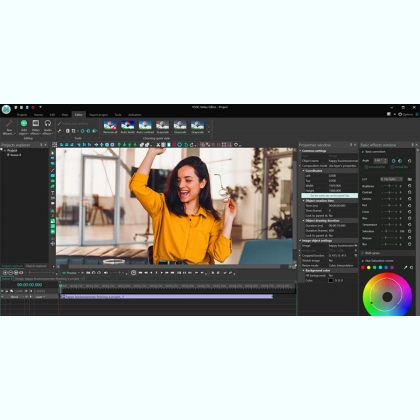Switch to the Export project tab
Image resolution: width=420 pixels, height=420 pixels.
(x=98, y=115)
